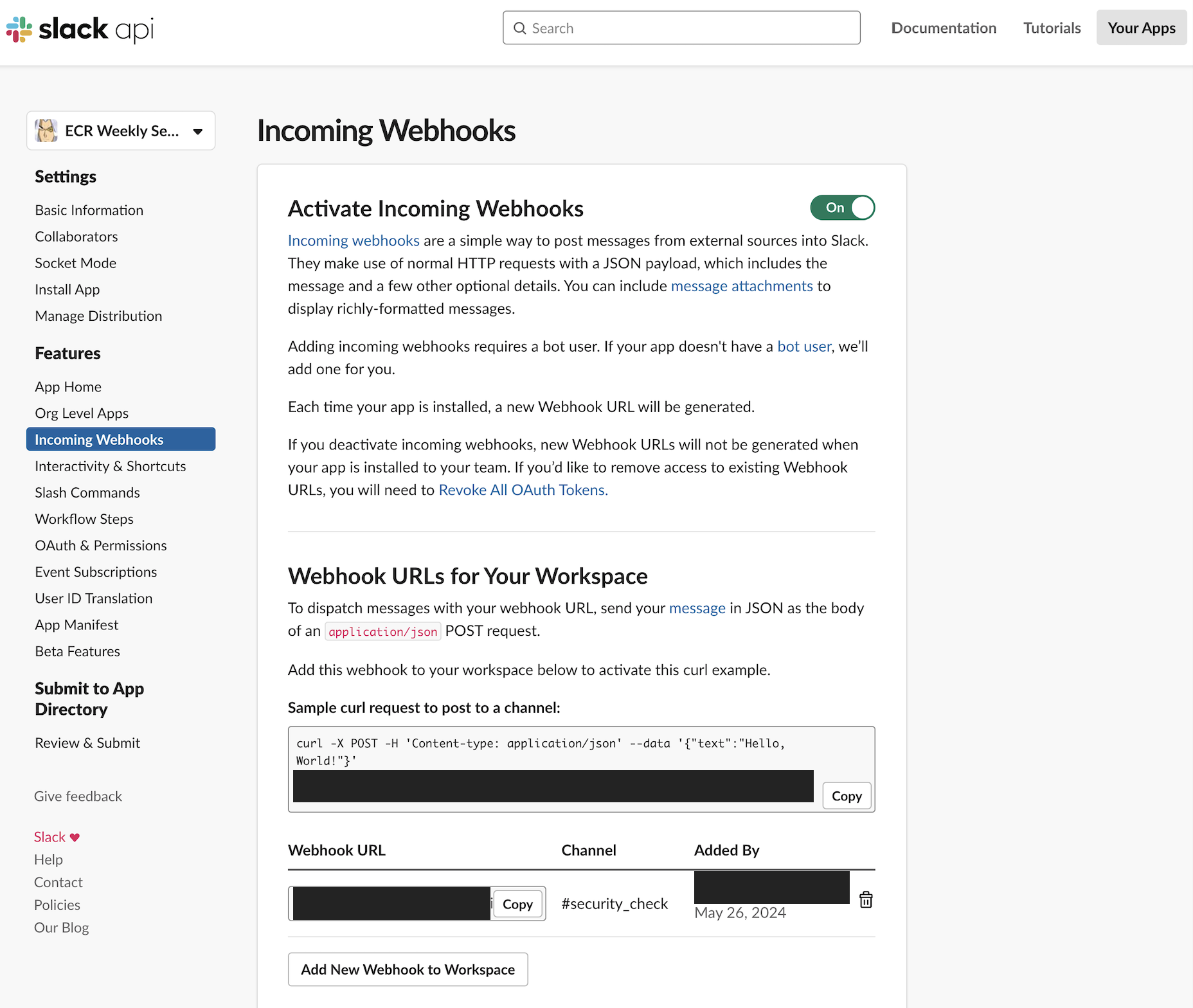Click the application/json code snippet
This screenshot has height=1008, width=1193.
tap(383, 631)
